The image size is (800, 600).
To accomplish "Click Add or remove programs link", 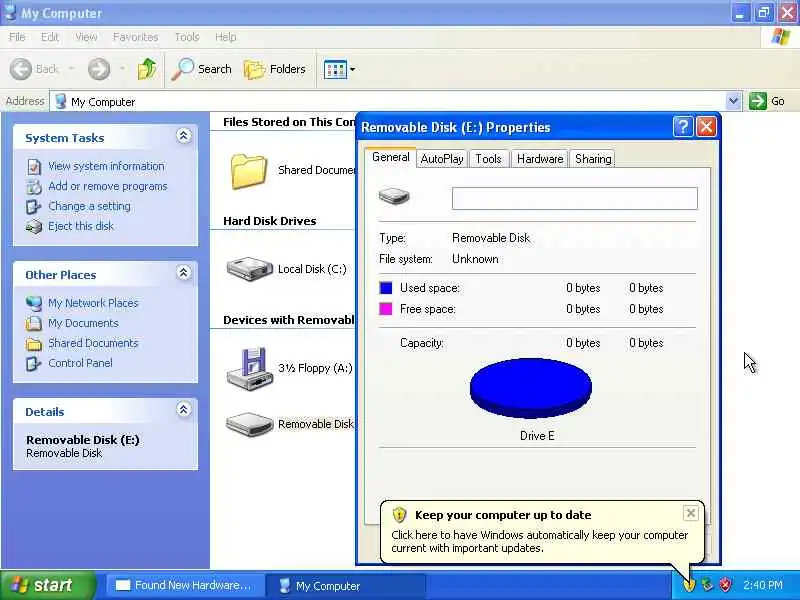I will coord(108,186).
